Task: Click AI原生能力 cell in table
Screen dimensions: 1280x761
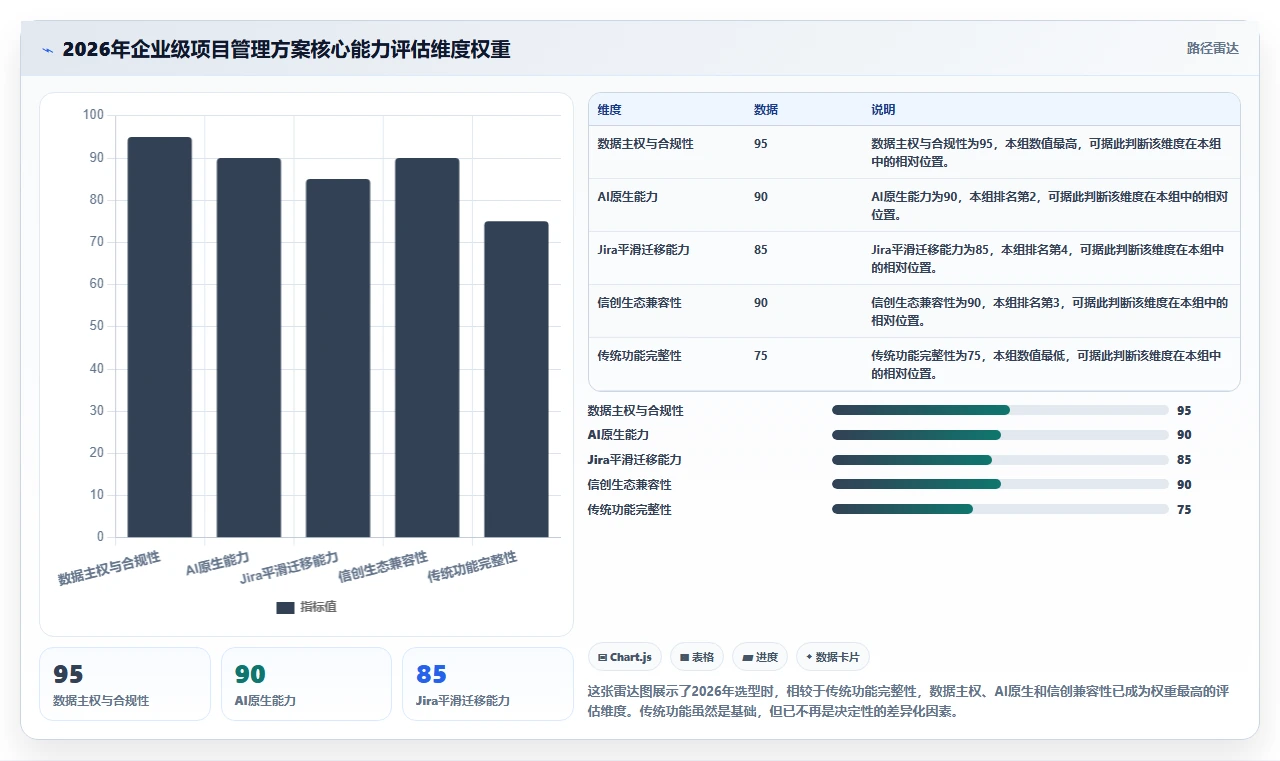Action: (627, 197)
